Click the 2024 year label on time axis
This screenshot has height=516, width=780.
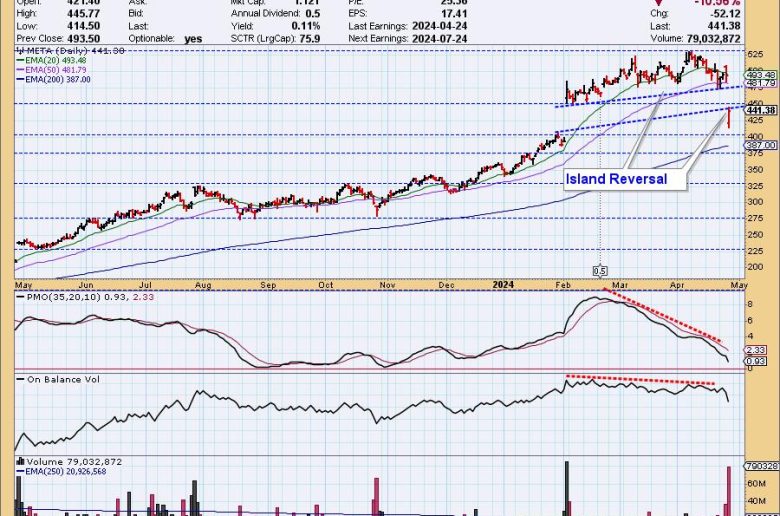click(x=503, y=285)
